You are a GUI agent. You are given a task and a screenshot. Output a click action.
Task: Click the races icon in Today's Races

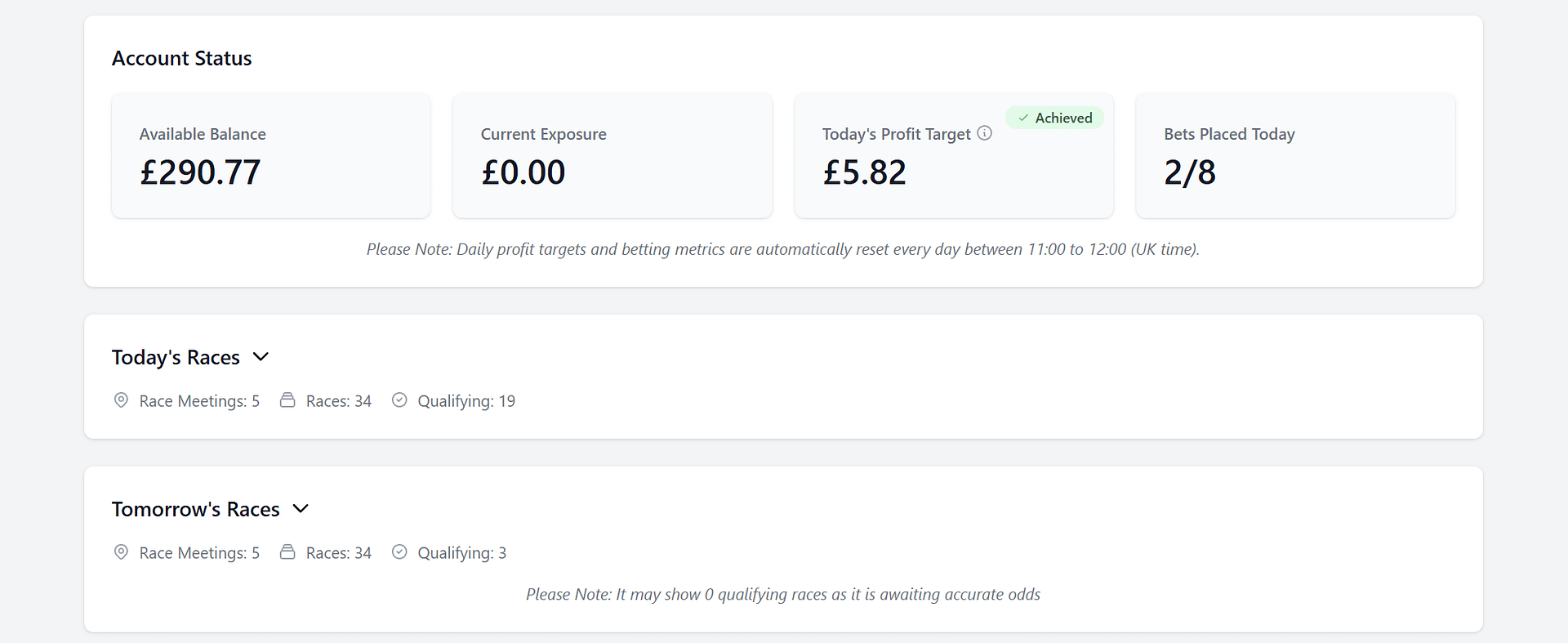pyautogui.click(x=287, y=400)
